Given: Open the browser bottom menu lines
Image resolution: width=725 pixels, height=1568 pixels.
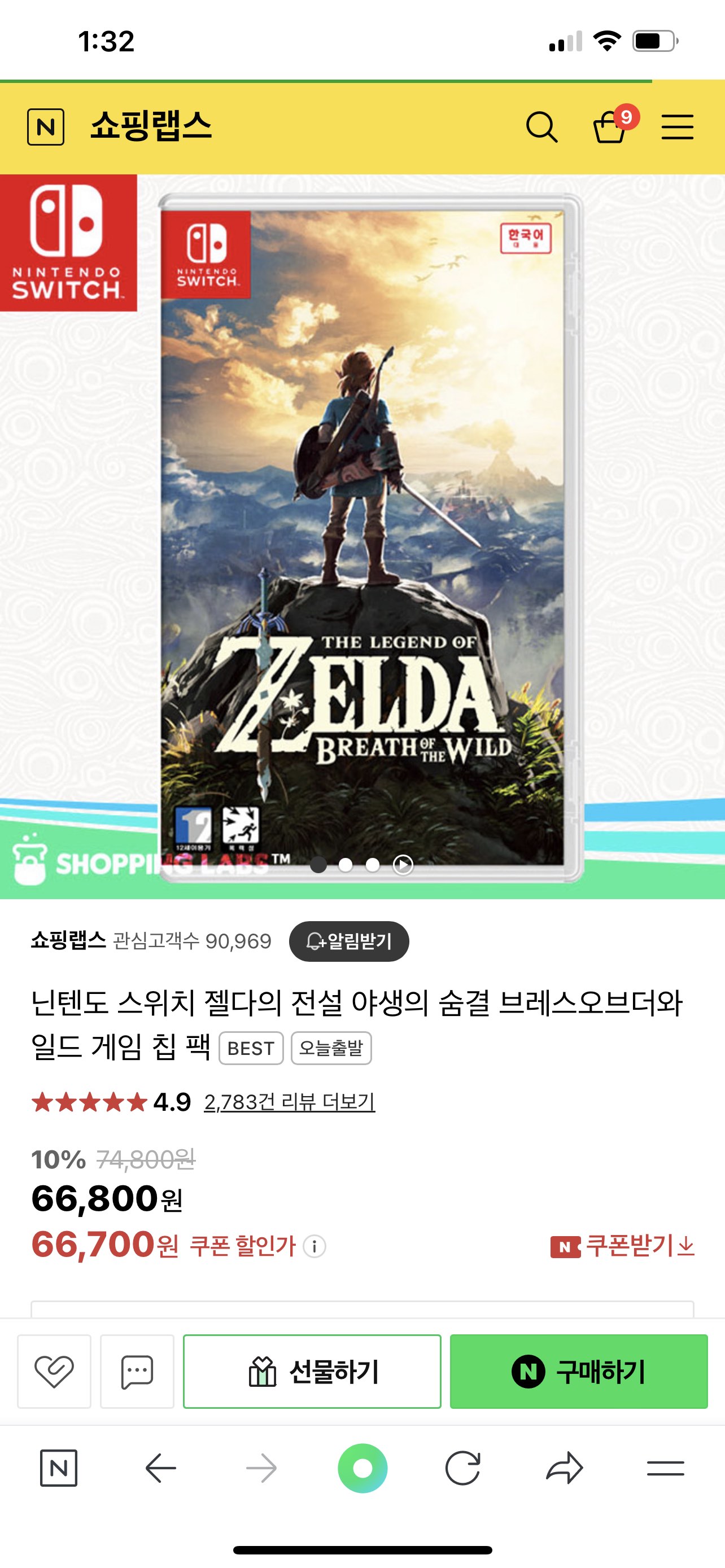Looking at the screenshot, I should point(665,1468).
